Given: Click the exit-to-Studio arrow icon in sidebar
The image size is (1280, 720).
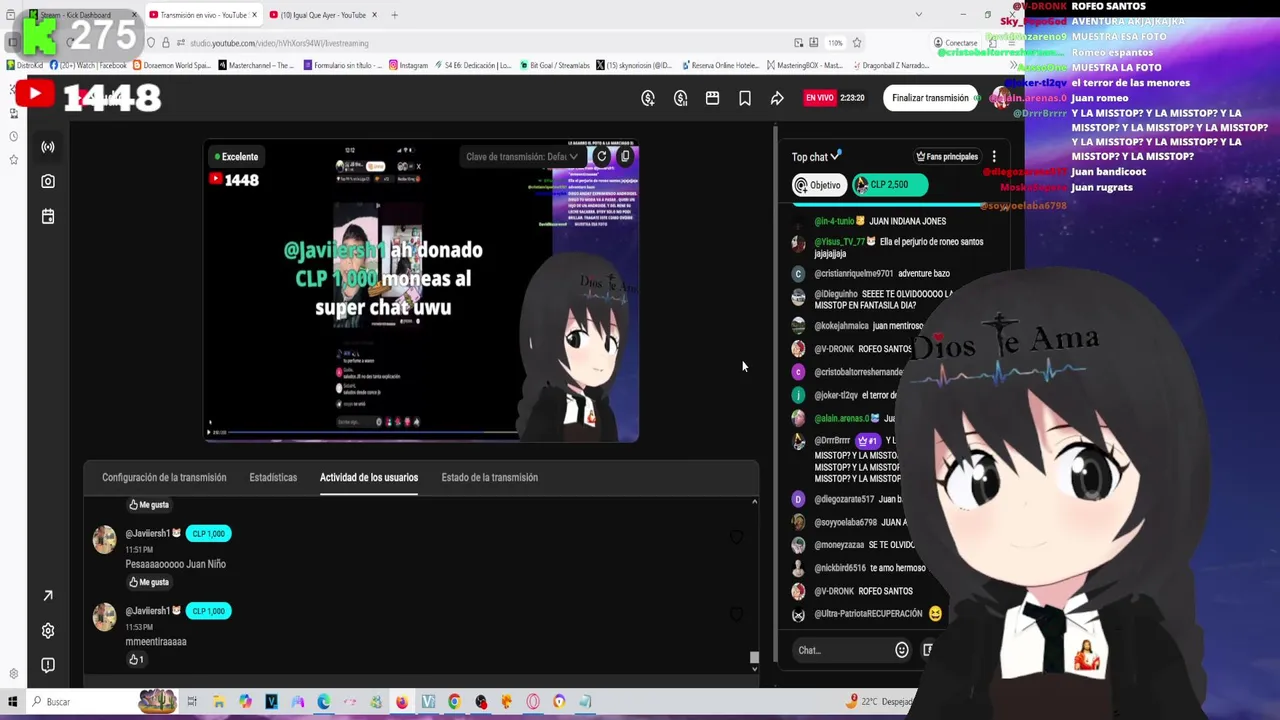Looking at the screenshot, I should click(48, 596).
